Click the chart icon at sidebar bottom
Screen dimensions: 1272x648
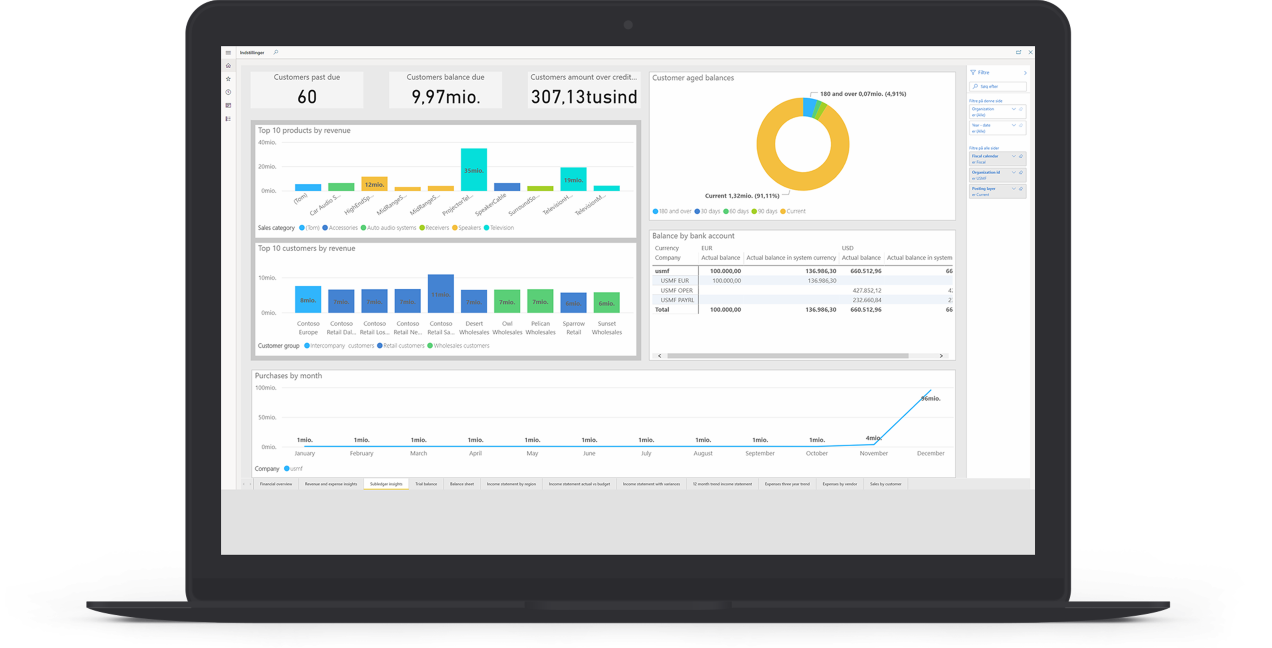(228, 118)
